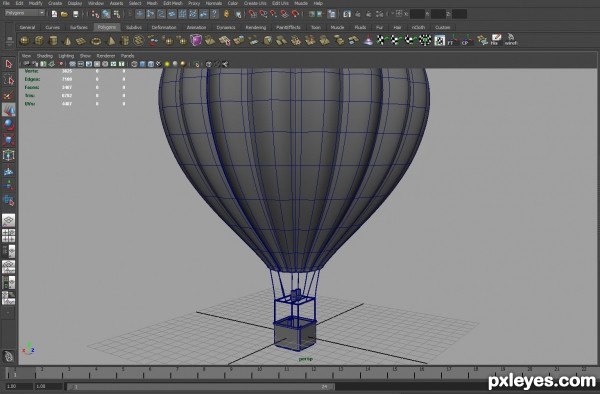Screen dimensions: 600x394
Task: Create a polygon pipe from the shelf
Action: click(125, 40)
